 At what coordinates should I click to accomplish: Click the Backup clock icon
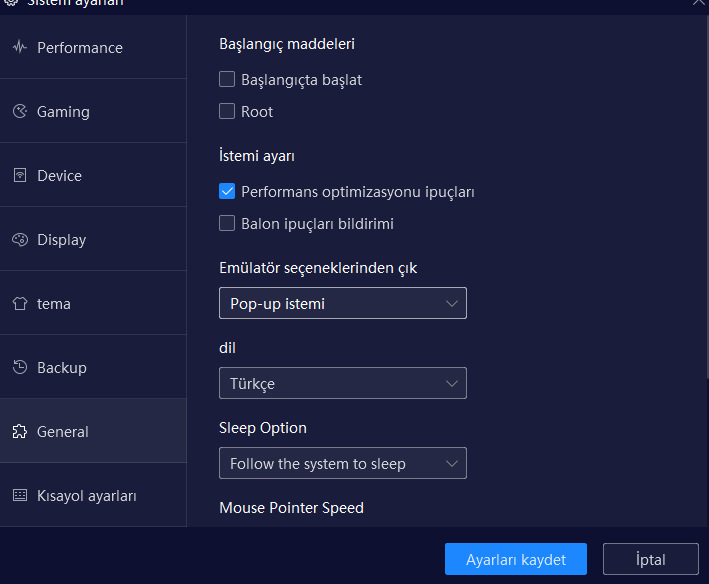tap(19, 367)
